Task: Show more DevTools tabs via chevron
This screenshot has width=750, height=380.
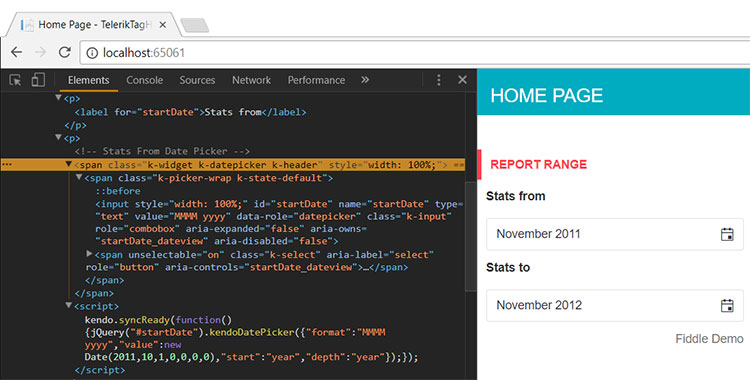Action: click(365, 80)
